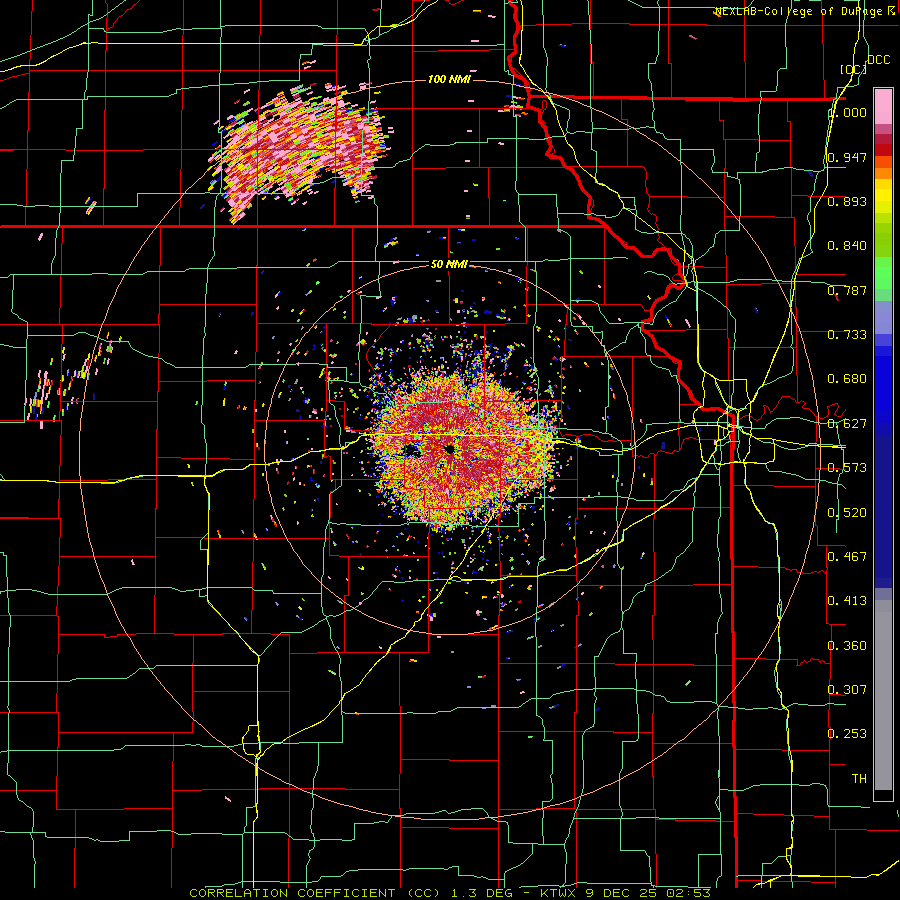Viewport: 900px width, 900px height.
Task: Click the 0.573 scale value
Action: [847, 468]
